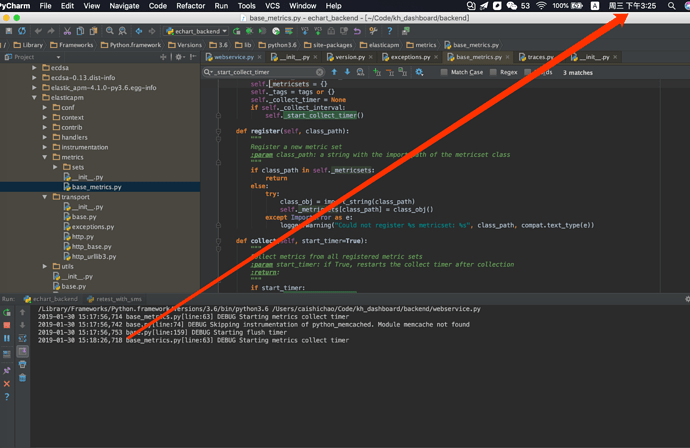Jump to next search occurrence arrow
This screenshot has width=690, height=448.
[x=347, y=72]
